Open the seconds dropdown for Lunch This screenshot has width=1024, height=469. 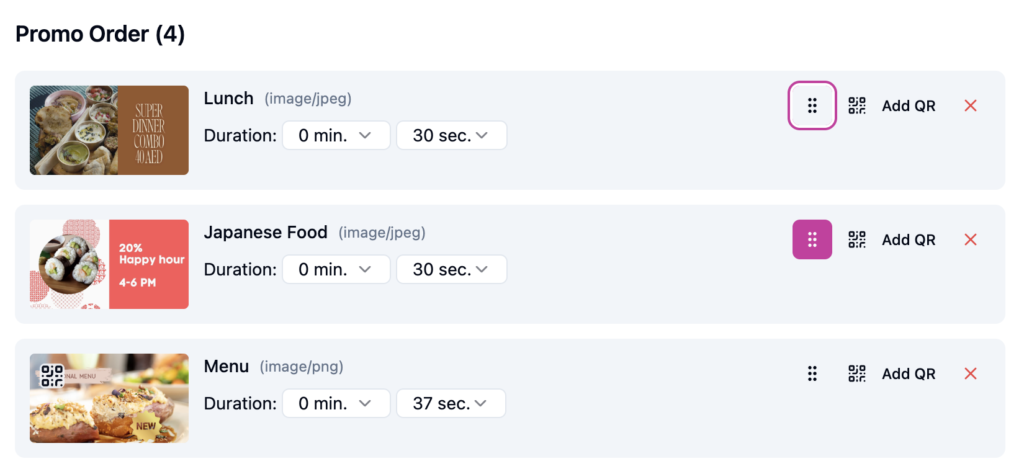click(451, 136)
